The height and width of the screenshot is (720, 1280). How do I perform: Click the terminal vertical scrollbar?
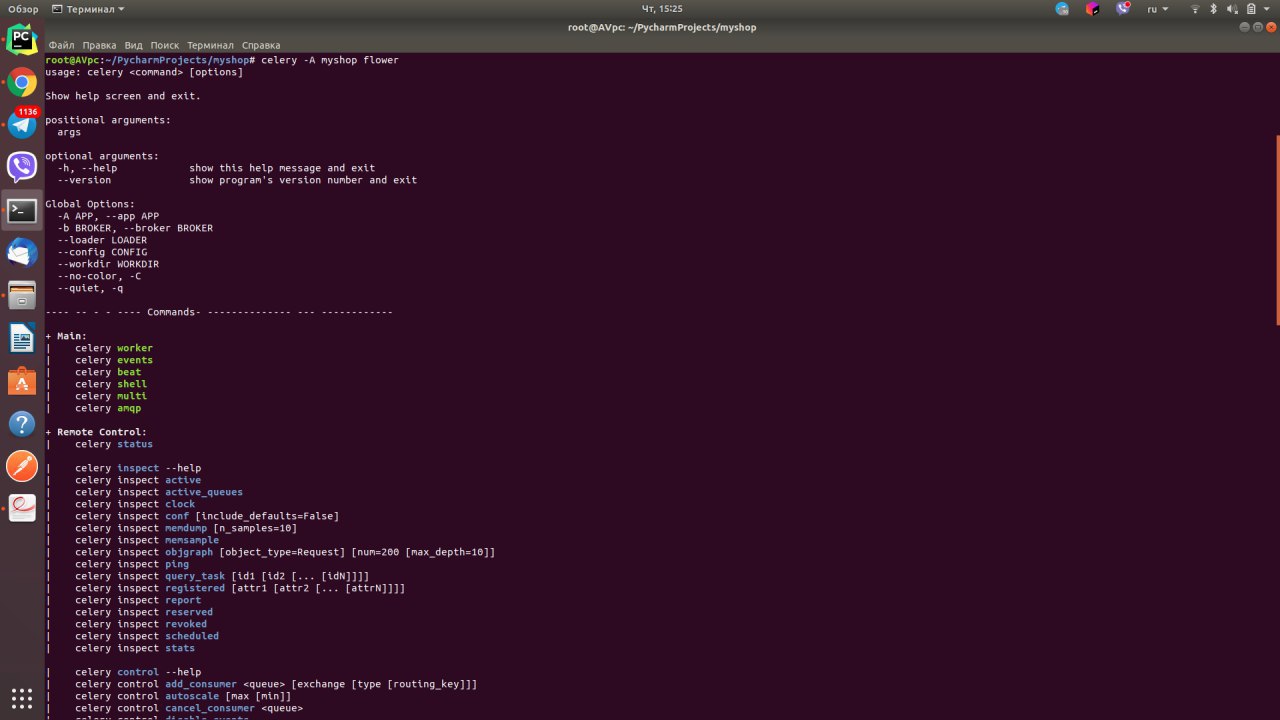pyautogui.click(x=1277, y=230)
